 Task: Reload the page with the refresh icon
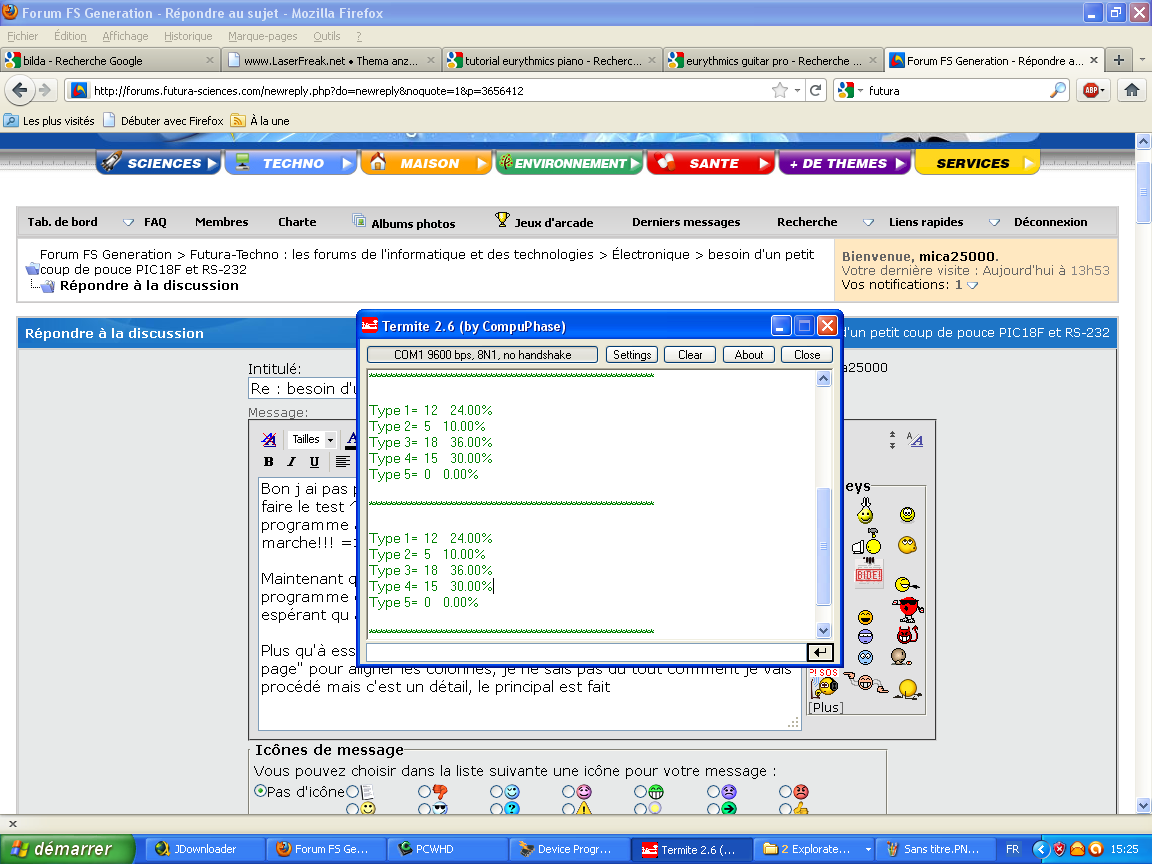(816, 90)
